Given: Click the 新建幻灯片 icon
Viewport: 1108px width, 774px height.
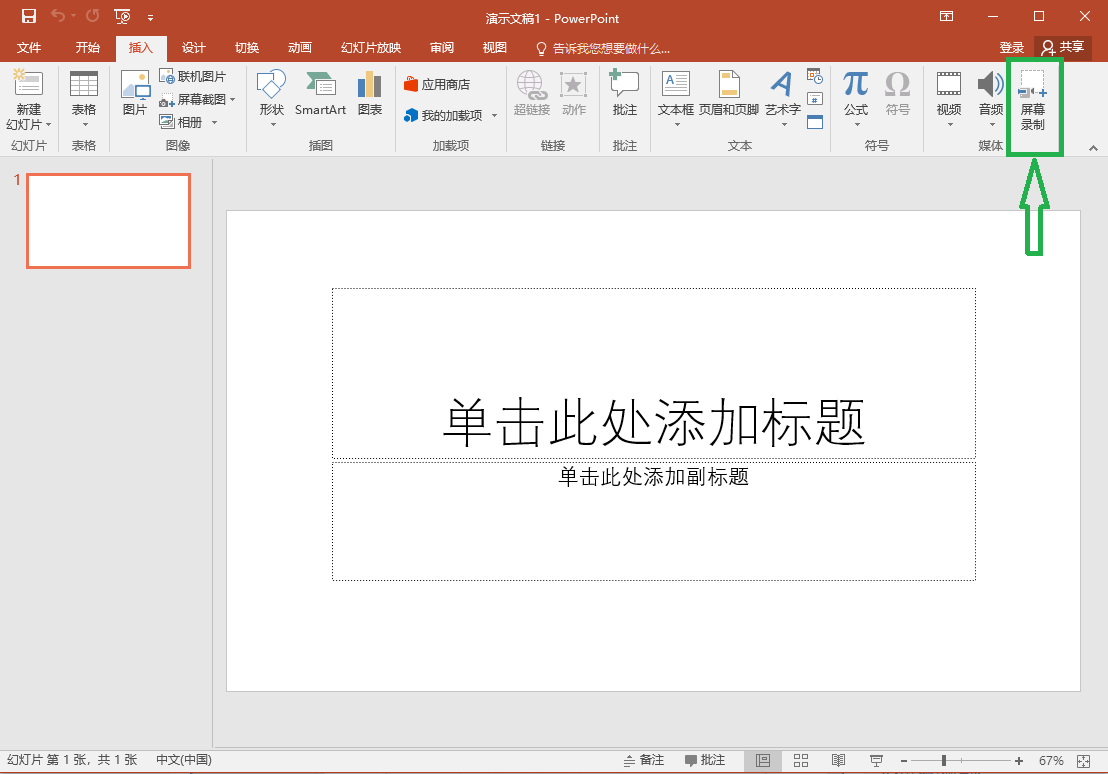Looking at the screenshot, I should (x=28, y=84).
